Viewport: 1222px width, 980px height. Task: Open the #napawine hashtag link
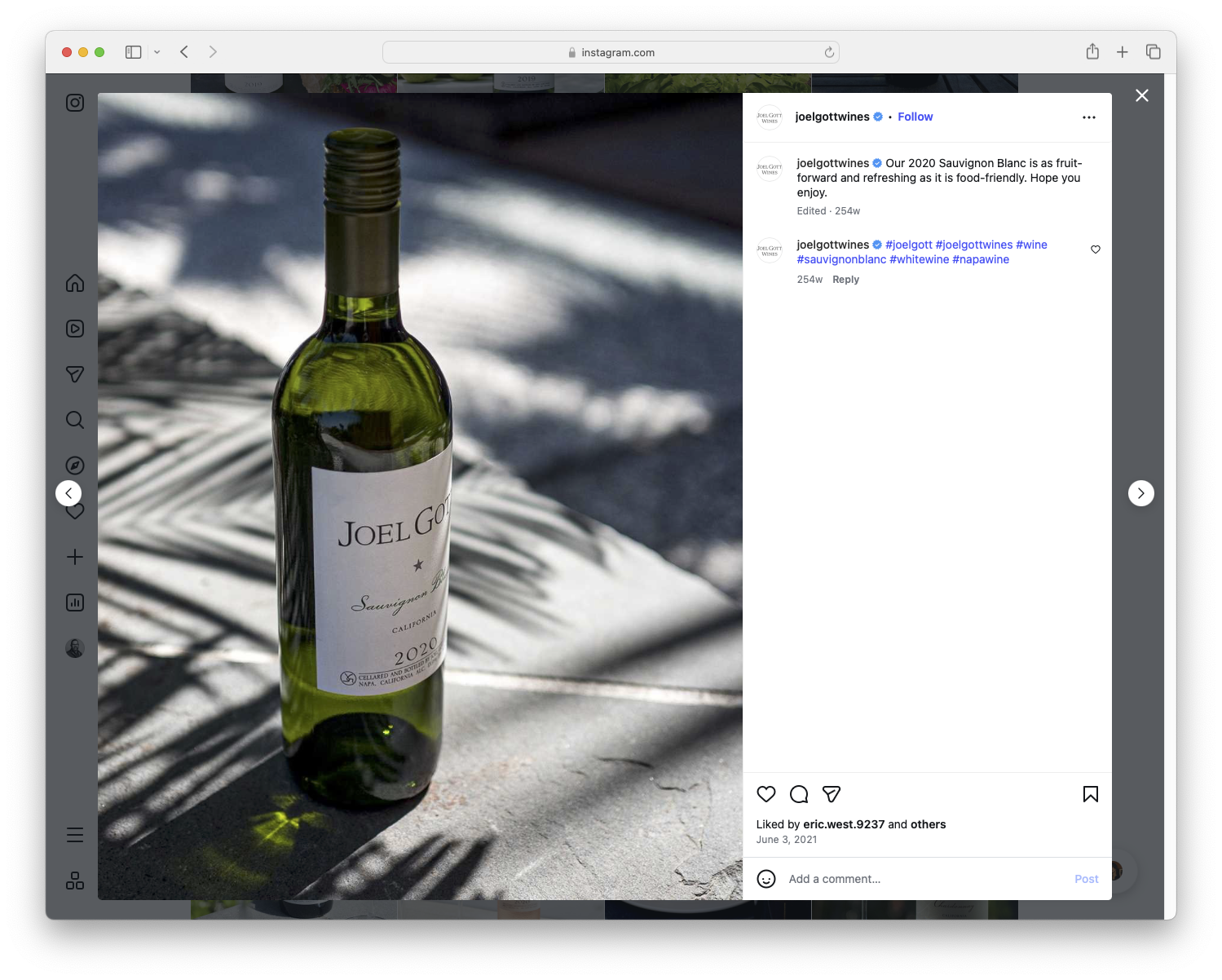pyautogui.click(x=981, y=259)
